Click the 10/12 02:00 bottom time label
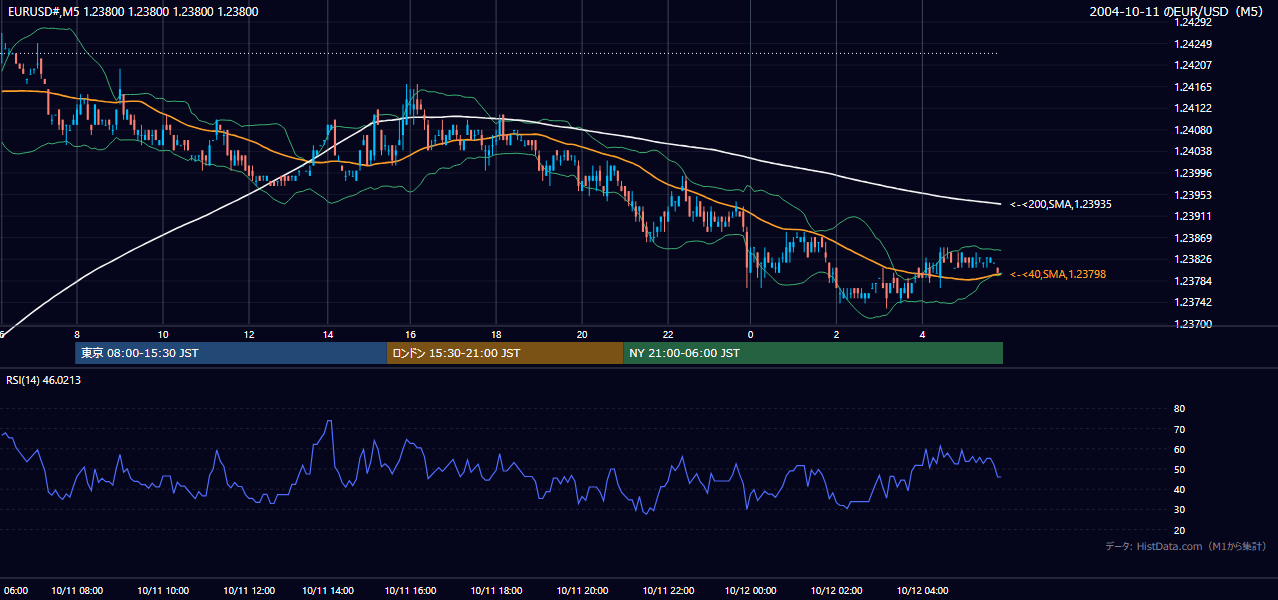This screenshot has height=600, width=1278. [837, 591]
